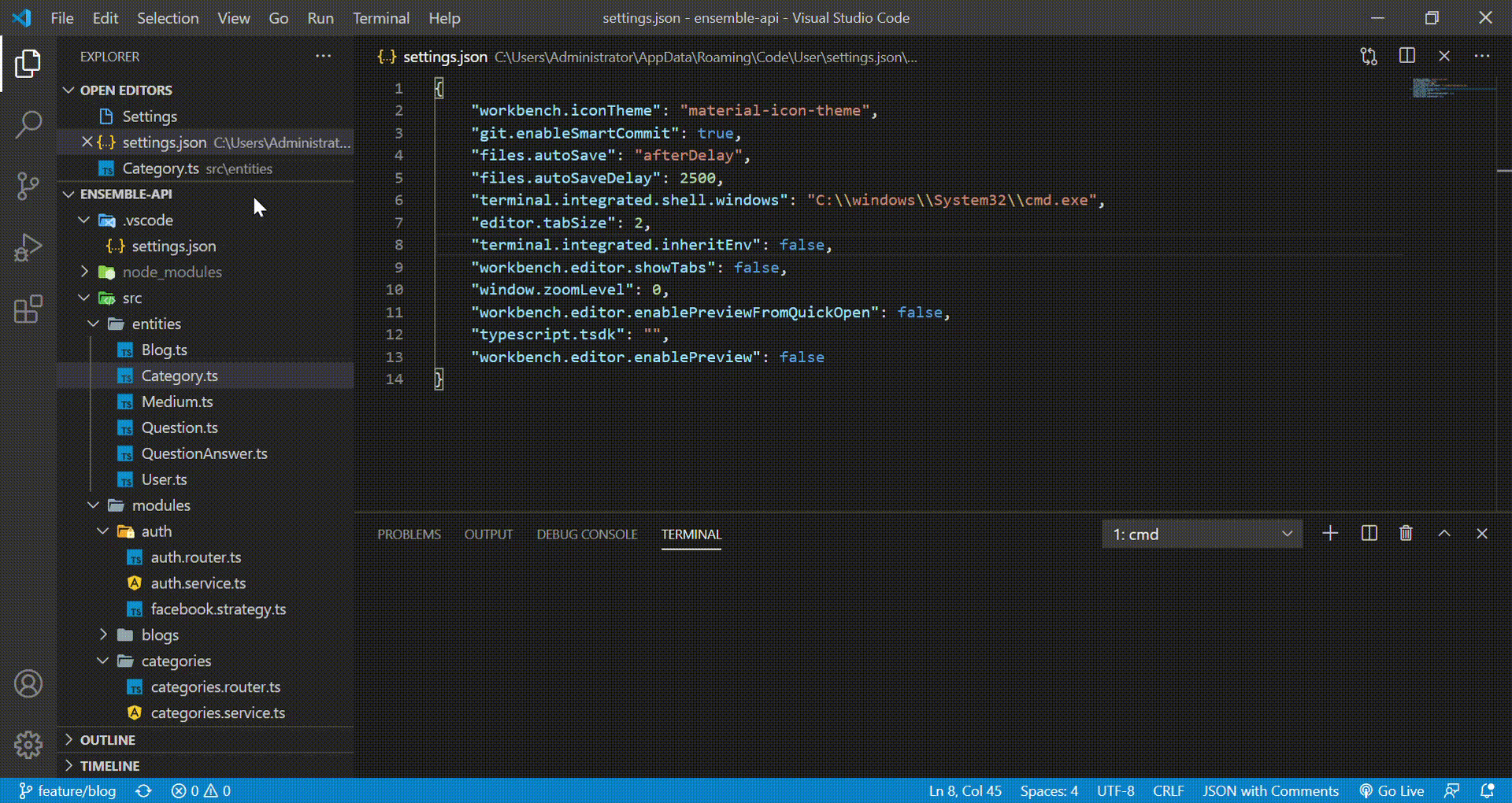Expand the Timeline section

(205, 766)
